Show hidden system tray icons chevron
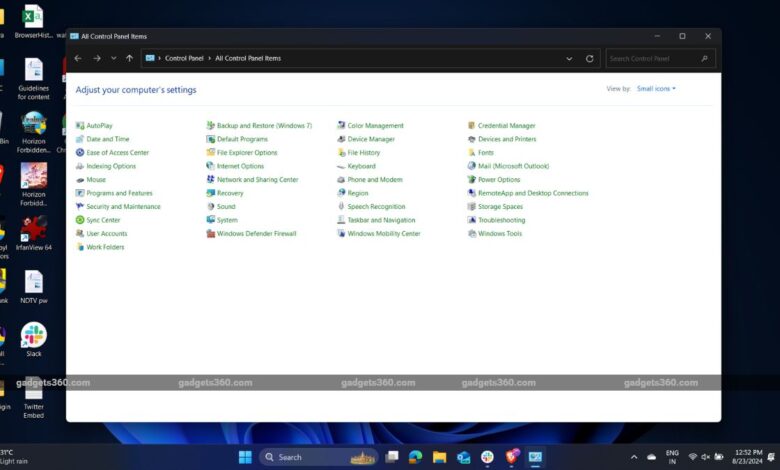 634,457
